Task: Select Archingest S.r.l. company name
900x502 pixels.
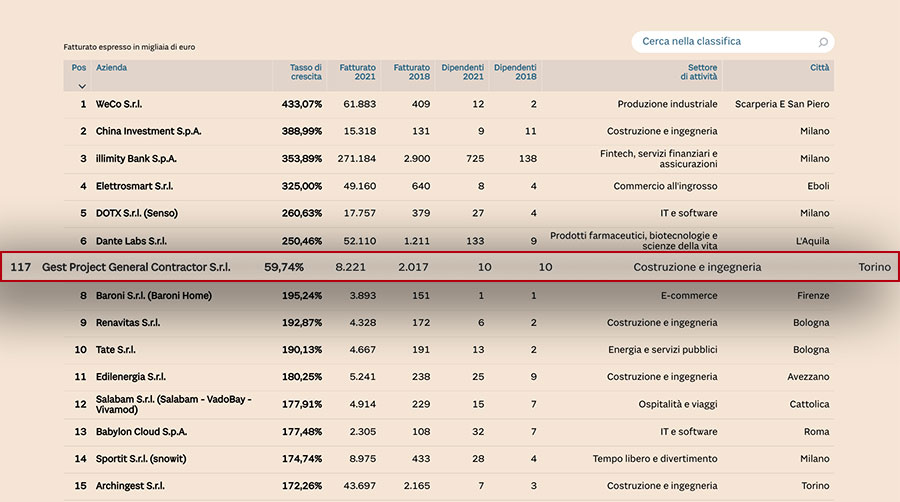Action: coord(130,486)
